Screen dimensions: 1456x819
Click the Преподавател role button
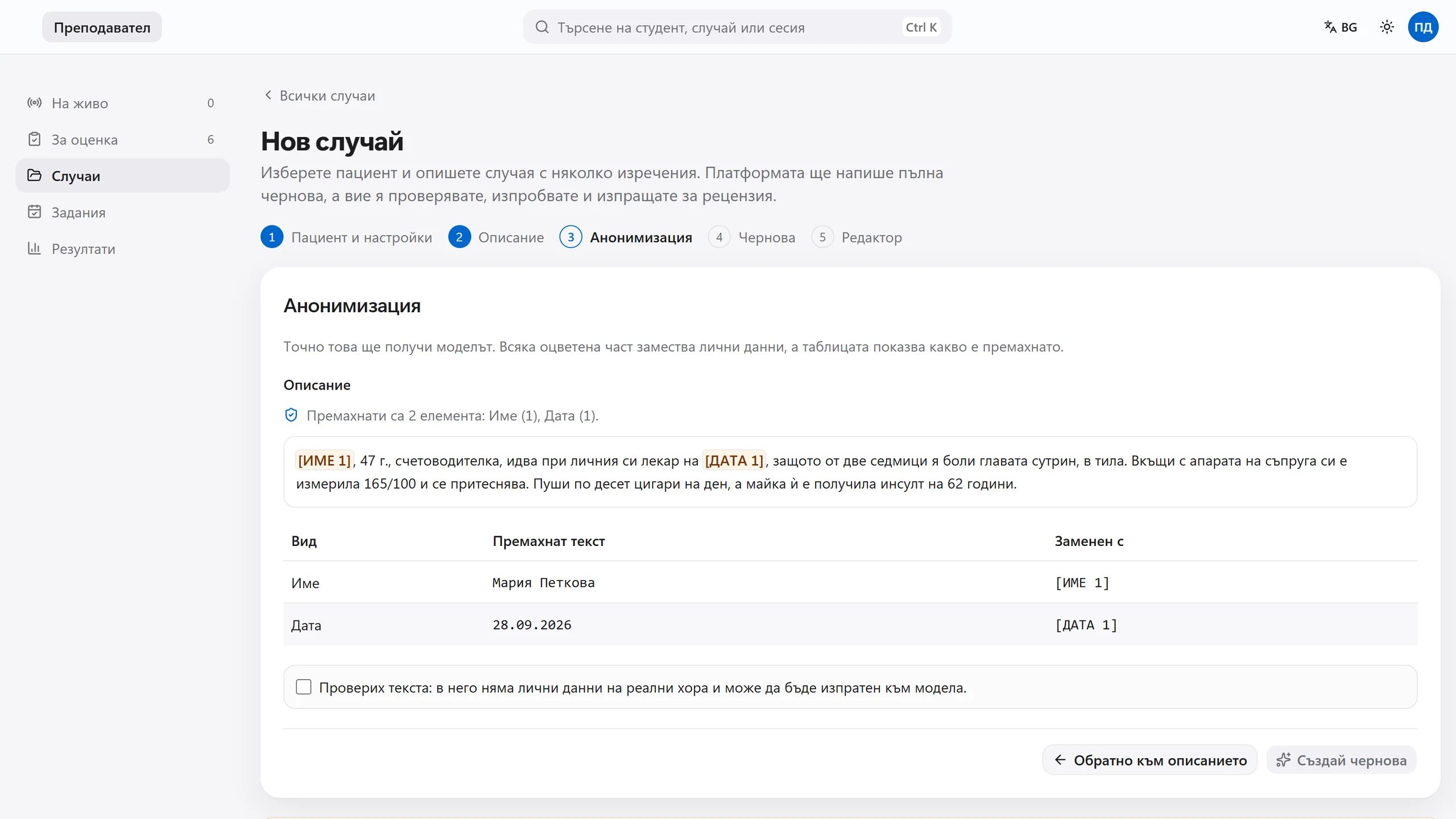coord(102,27)
